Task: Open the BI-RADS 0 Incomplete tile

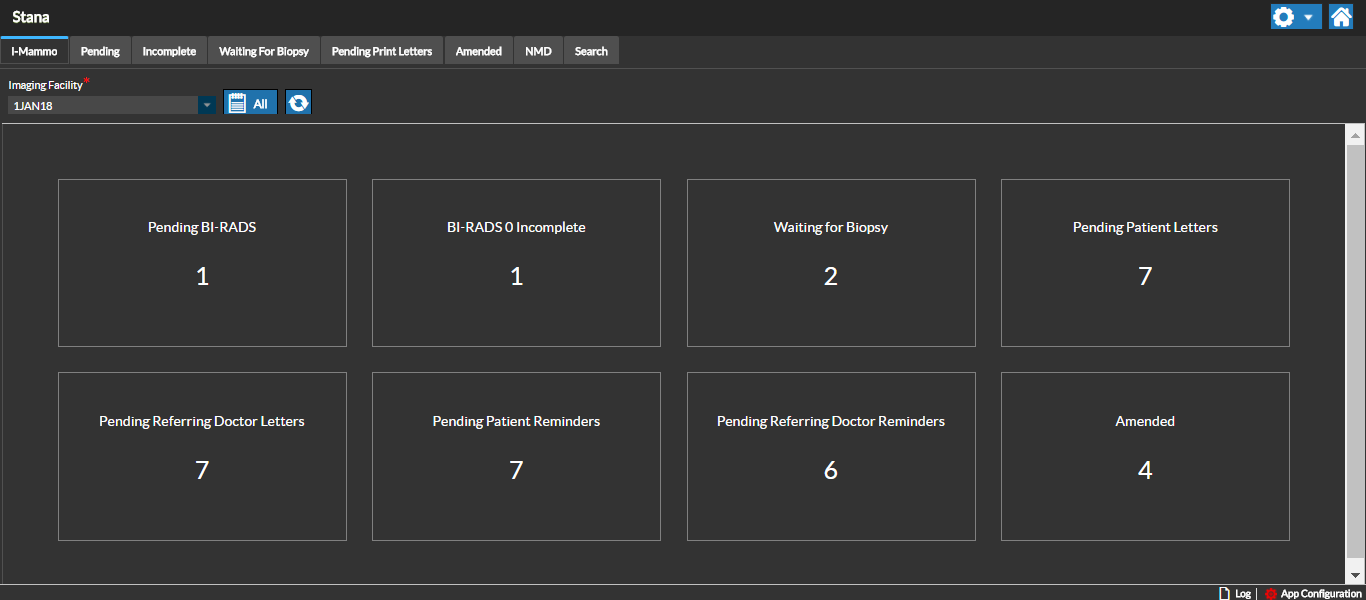Action: [516, 263]
